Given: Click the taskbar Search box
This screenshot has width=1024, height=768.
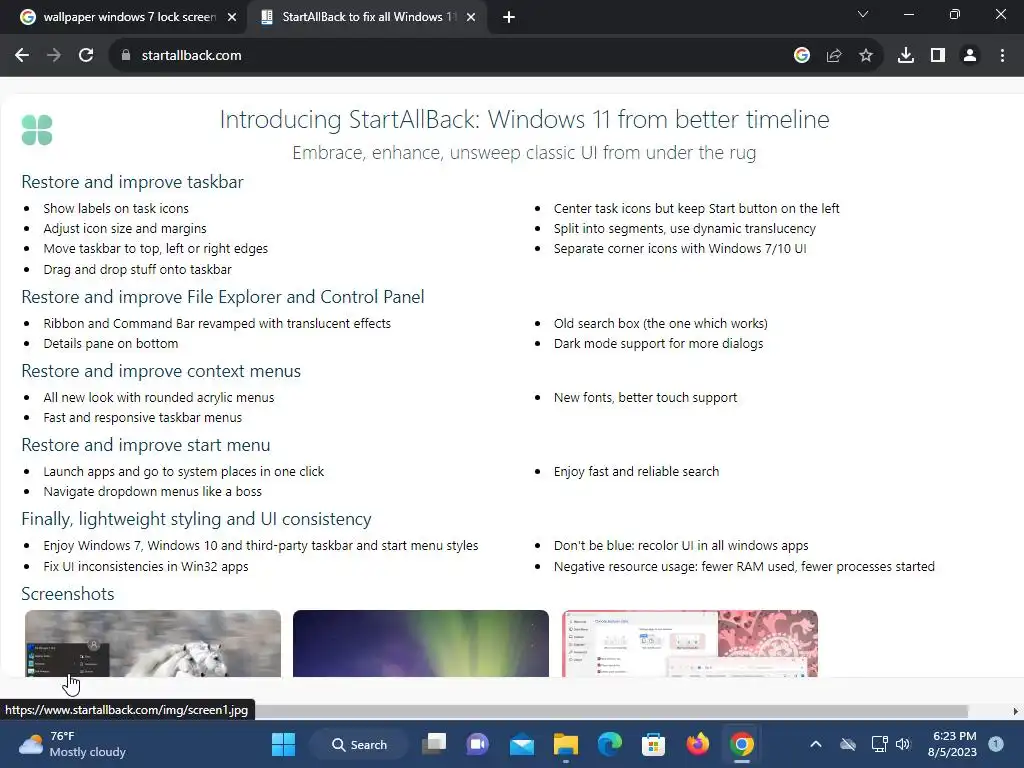Looking at the screenshot, I should coord(359,744).
